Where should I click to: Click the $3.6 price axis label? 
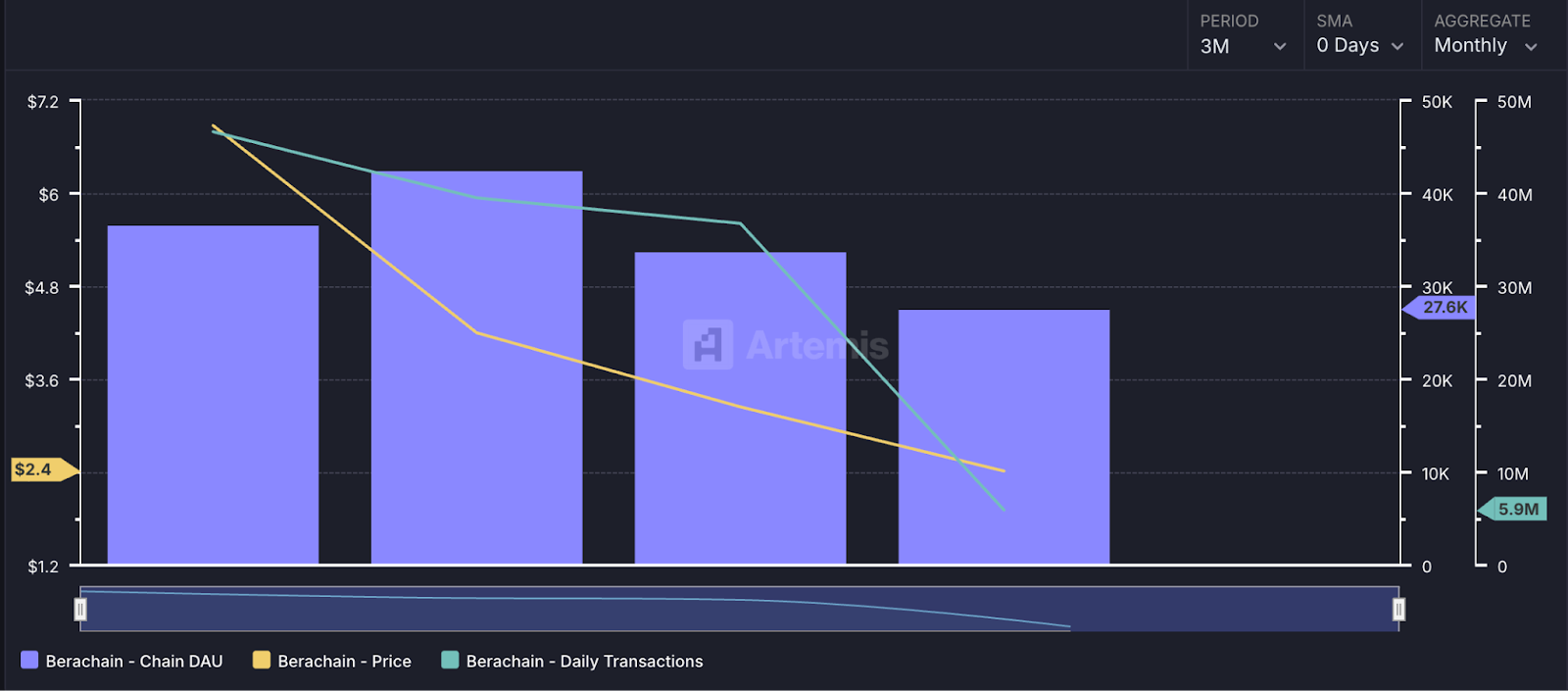pos(42,380)
